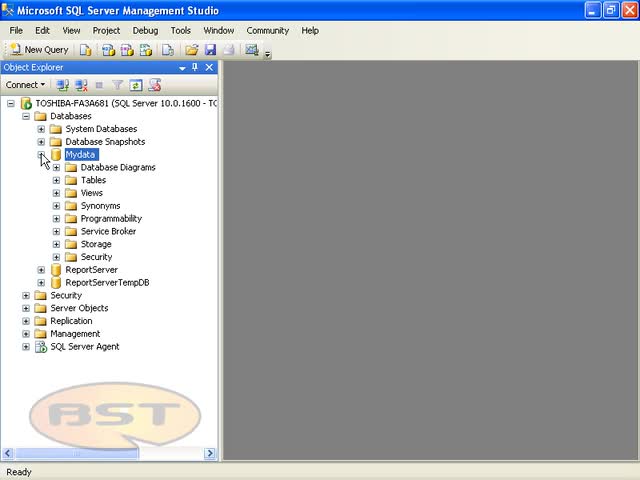Viewport: 640px width, 480px height.
Task: Open the Object Explorer window position dropdown
Action: pos(182,68)
